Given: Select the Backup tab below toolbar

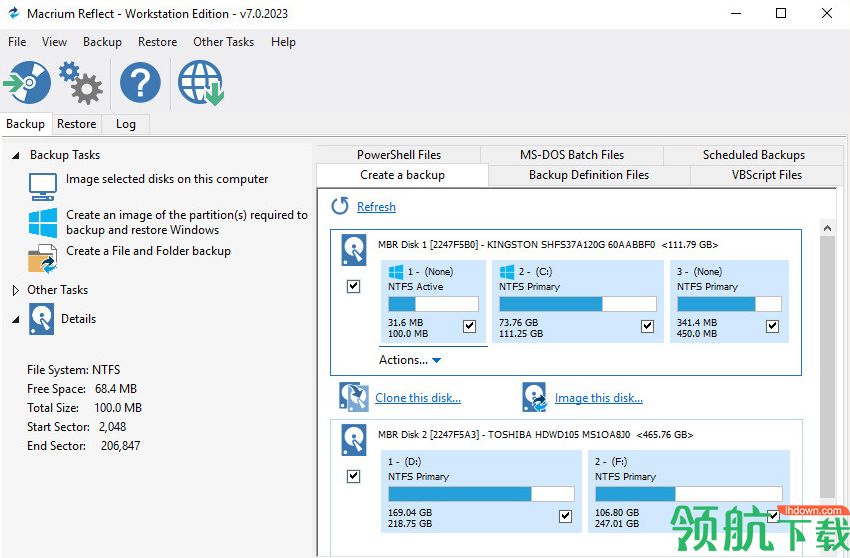Looking at the screenshot, I should (x=25, y=124).
